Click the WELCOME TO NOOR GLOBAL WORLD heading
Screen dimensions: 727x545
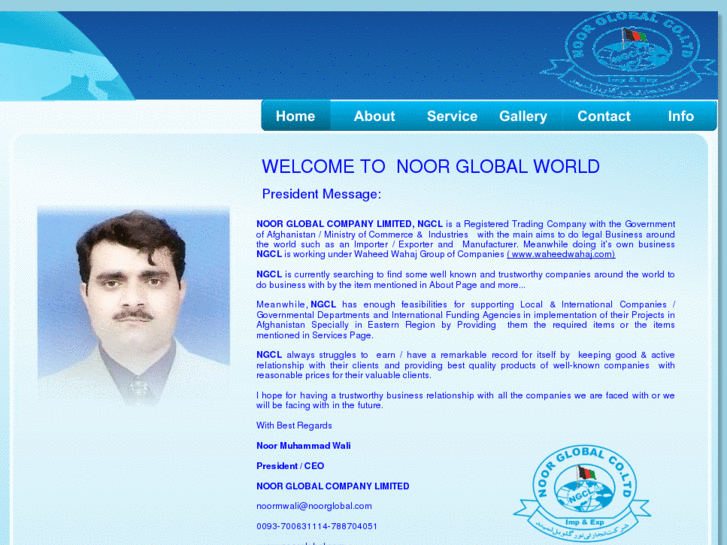pyautogui.click(x=431, y=167)
